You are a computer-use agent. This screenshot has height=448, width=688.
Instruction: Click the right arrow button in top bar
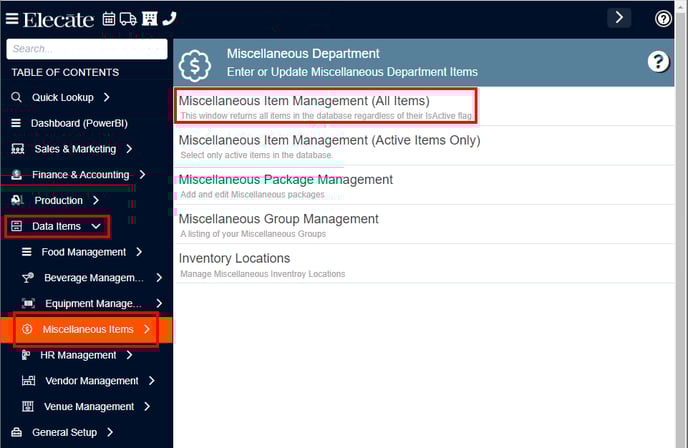coord(619,18)
